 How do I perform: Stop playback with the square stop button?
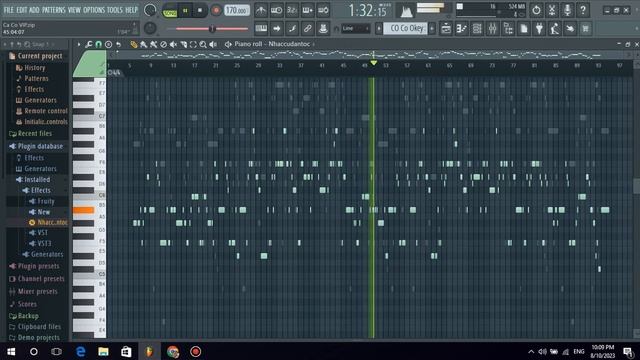(200, 11)
